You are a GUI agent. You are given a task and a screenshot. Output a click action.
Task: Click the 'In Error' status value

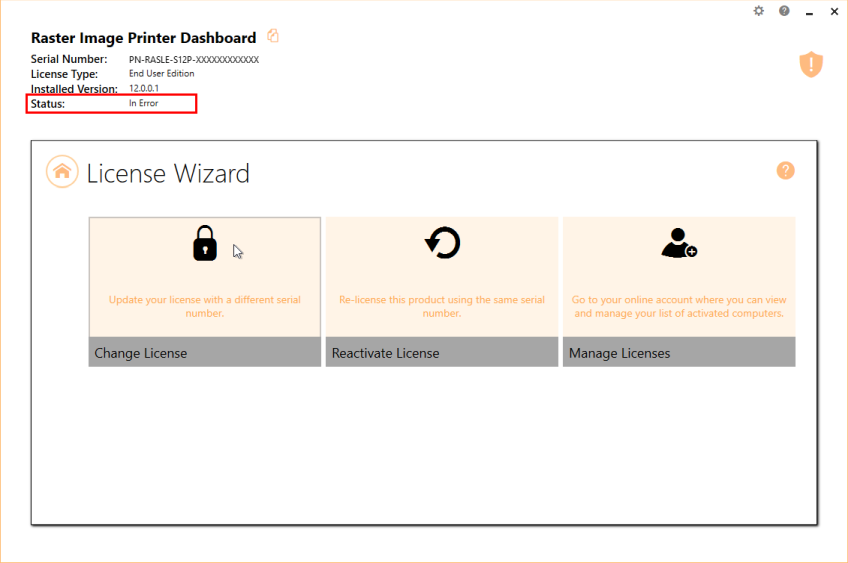pyautogui.click(x=143, y=103)
